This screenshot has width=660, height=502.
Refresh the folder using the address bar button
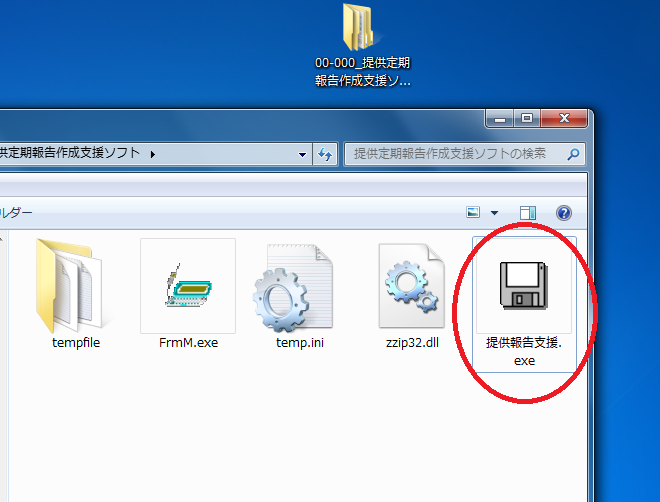point(325,155)
